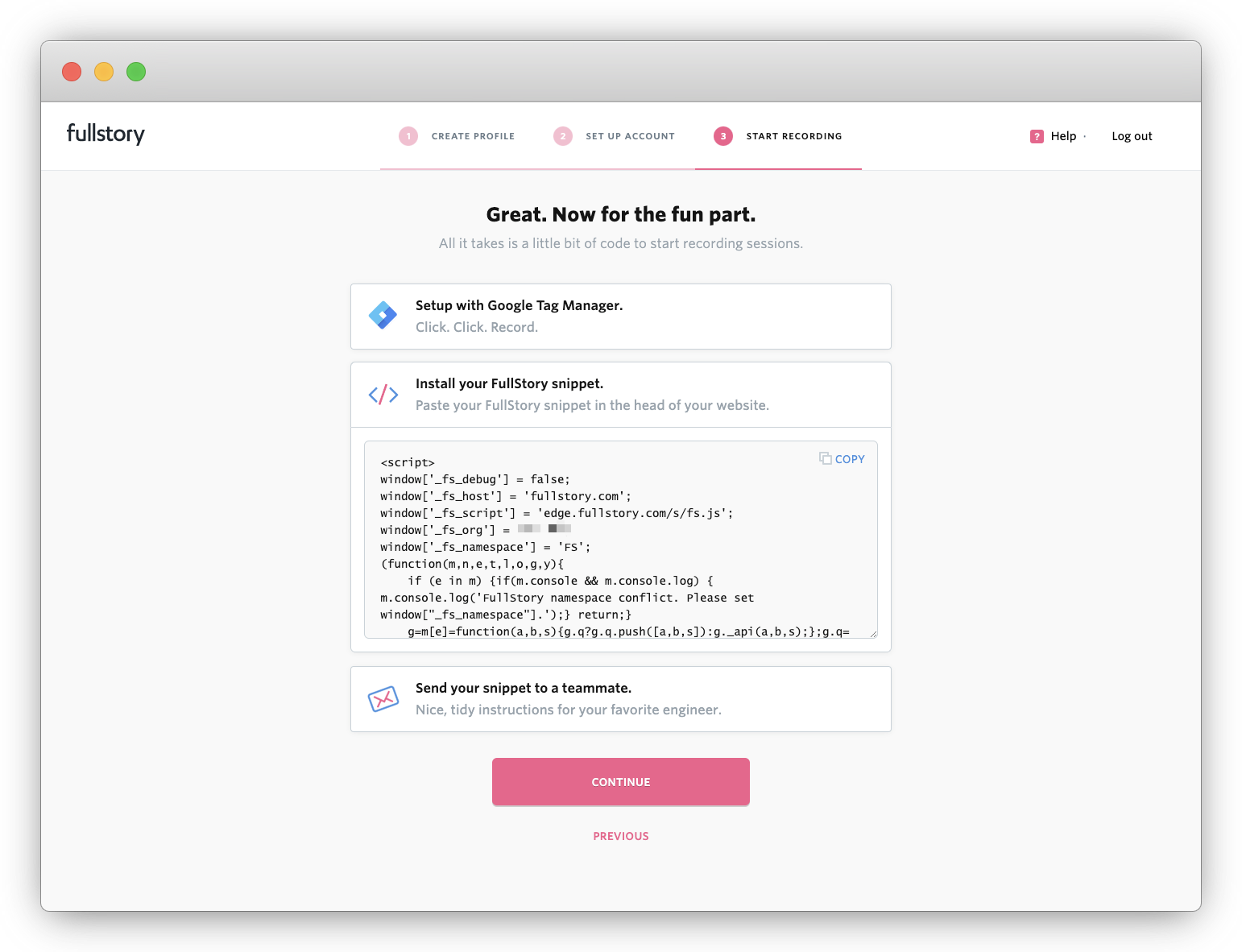Screen dimensions: 1242x952
Task: Open the Create Profile step tab
Action: 457,136
